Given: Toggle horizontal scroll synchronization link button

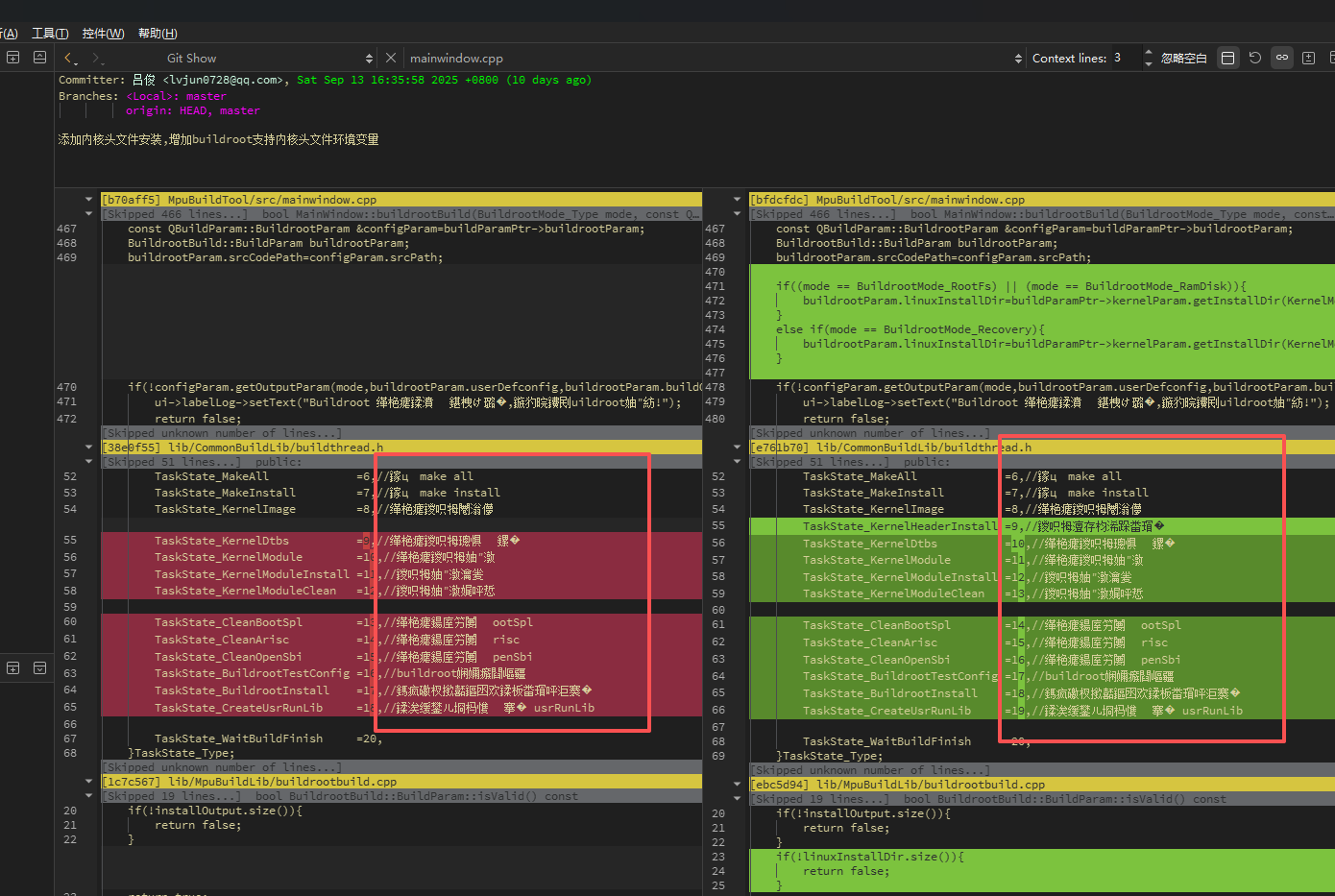Looking at the screenshot, I should click(x=1281, y=58).
